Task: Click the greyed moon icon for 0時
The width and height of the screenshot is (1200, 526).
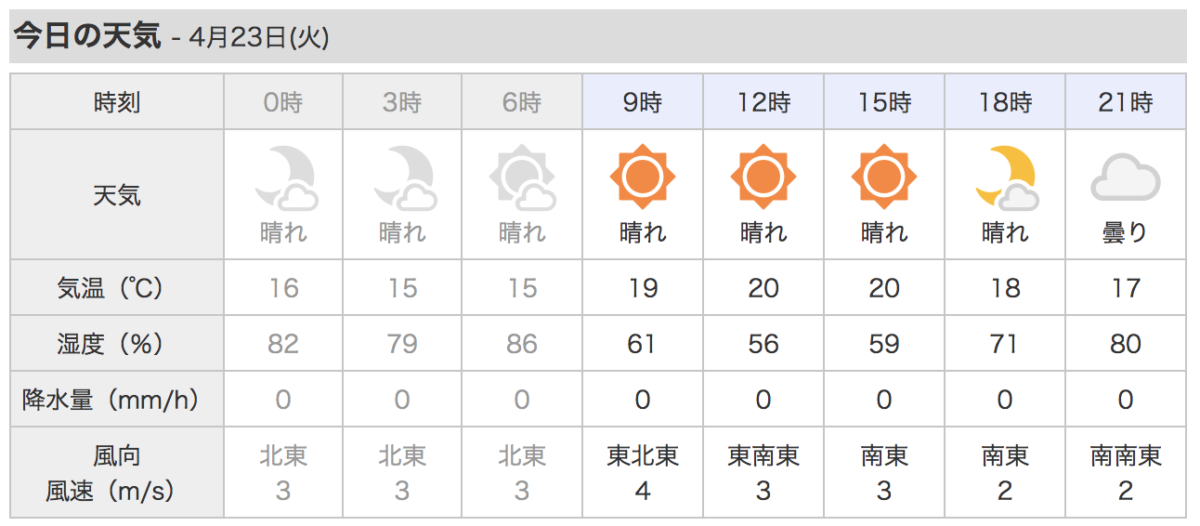Action: (x=284, y=178)
